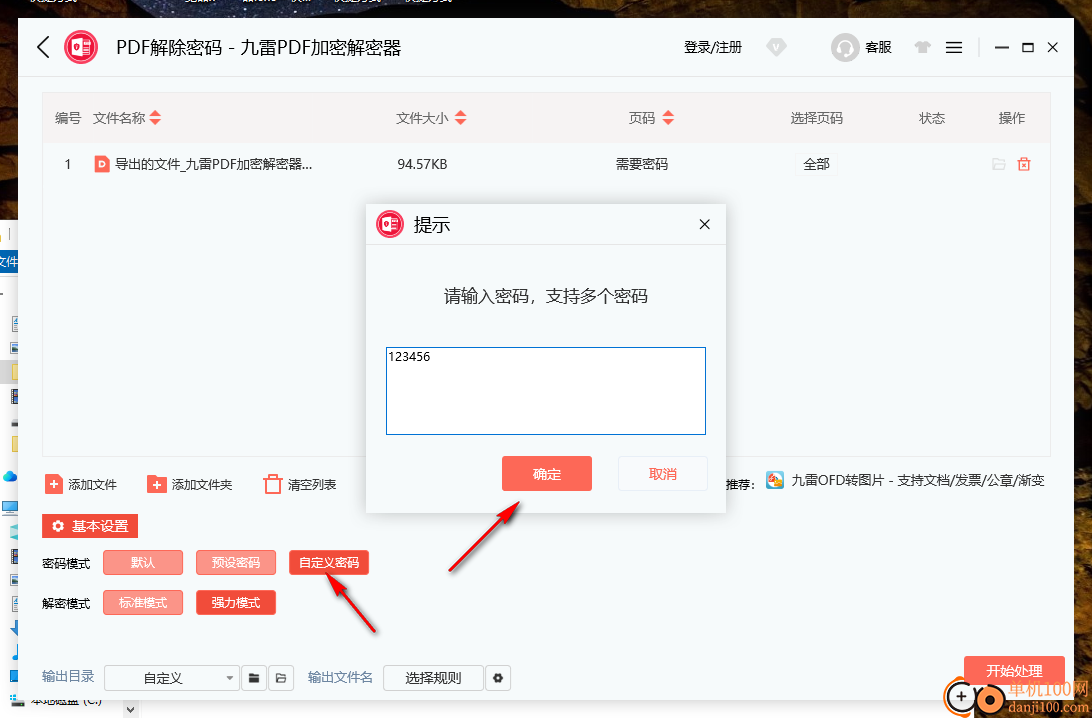Select 标准模式 decryption mode
This screenshot has width=1092, height=718.
pyautogui.click(x=143, y=603)
